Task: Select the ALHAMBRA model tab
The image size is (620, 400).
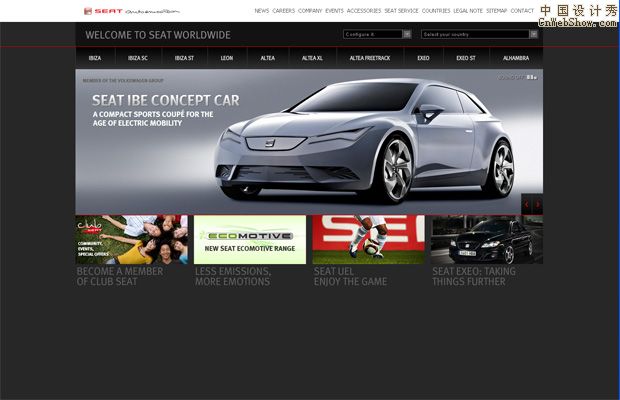Action: tap(516, 58)
